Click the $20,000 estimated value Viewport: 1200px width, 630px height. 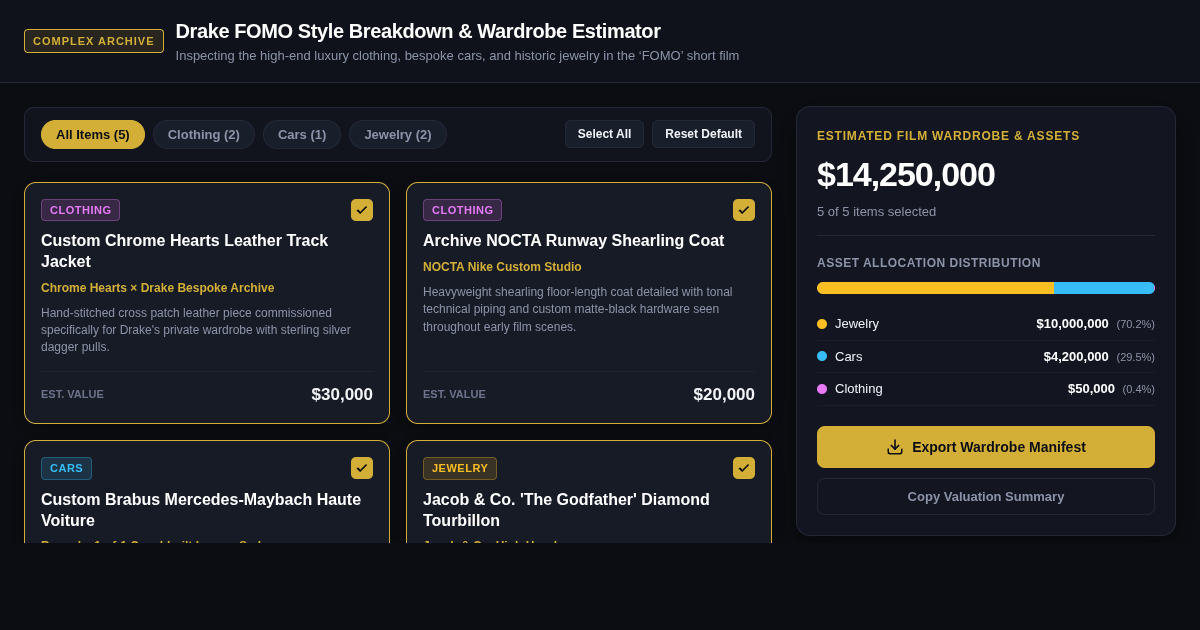pos(724,395)
